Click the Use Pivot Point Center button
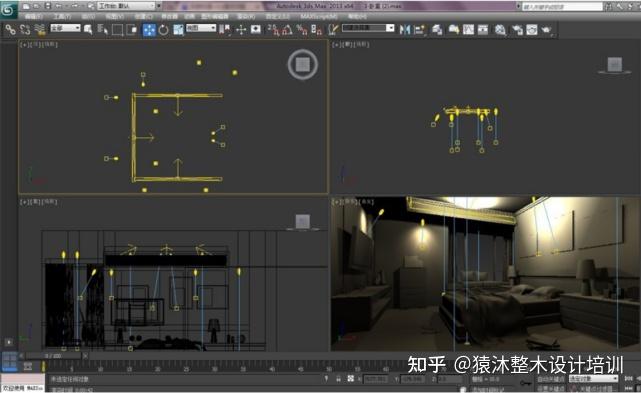This screenshot has width=641, height=393. (x=224, y=29)
